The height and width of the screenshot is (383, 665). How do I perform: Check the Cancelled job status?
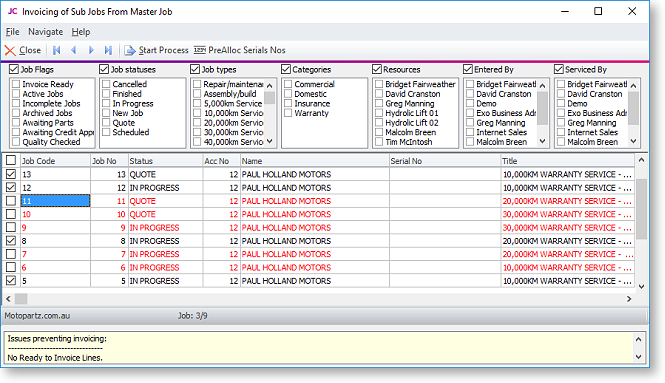[x=106, y=84]
